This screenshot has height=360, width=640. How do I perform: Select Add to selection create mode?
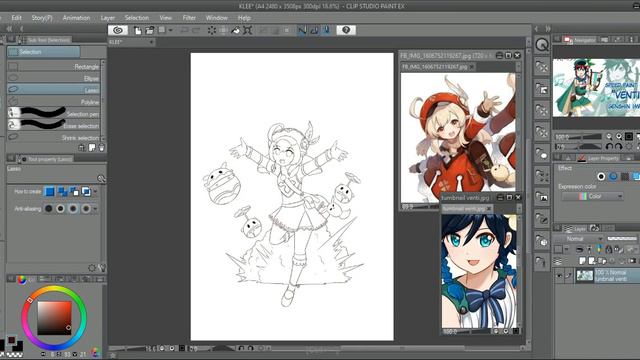(x=62, y=191)
